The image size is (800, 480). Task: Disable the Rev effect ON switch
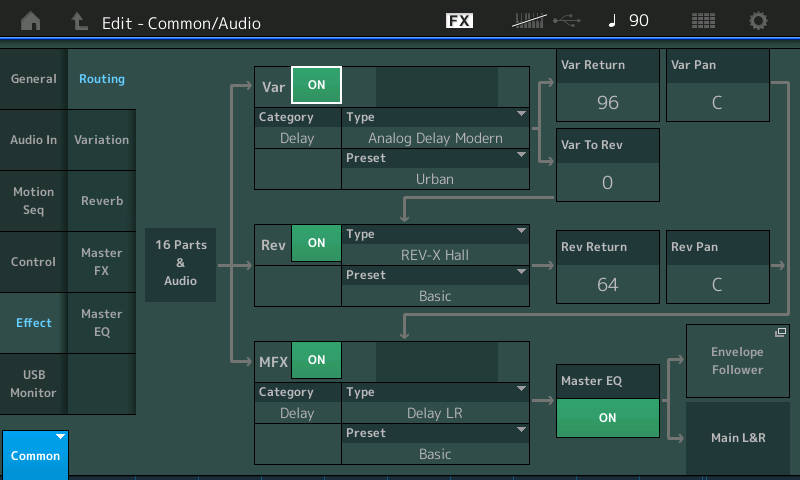[x=316, y=243]
